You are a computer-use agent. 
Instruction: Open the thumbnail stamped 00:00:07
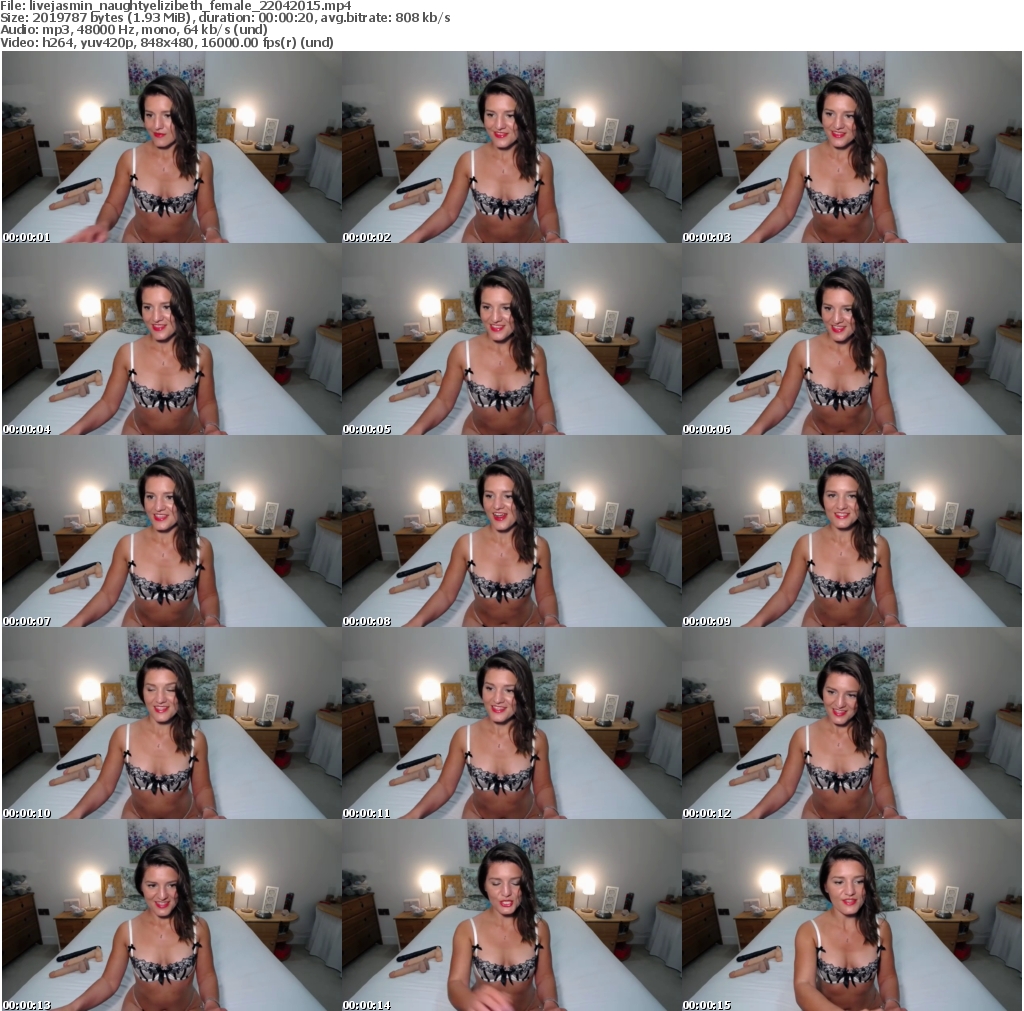(171, 532)
